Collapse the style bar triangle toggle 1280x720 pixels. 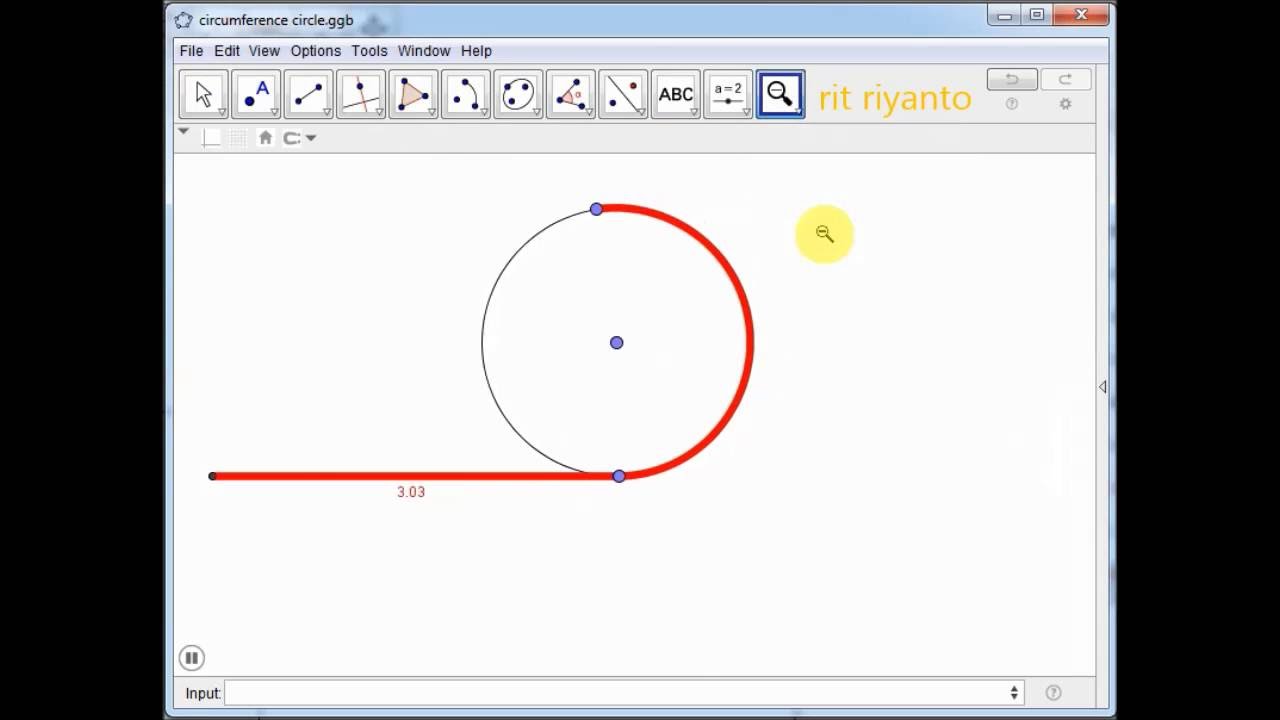tap(183, 131)
